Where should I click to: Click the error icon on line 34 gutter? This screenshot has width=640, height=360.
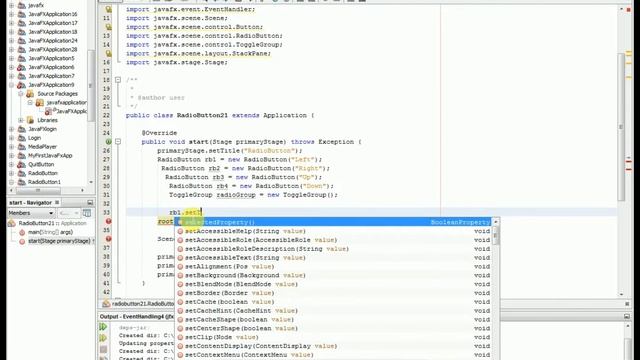coord(109,221)
